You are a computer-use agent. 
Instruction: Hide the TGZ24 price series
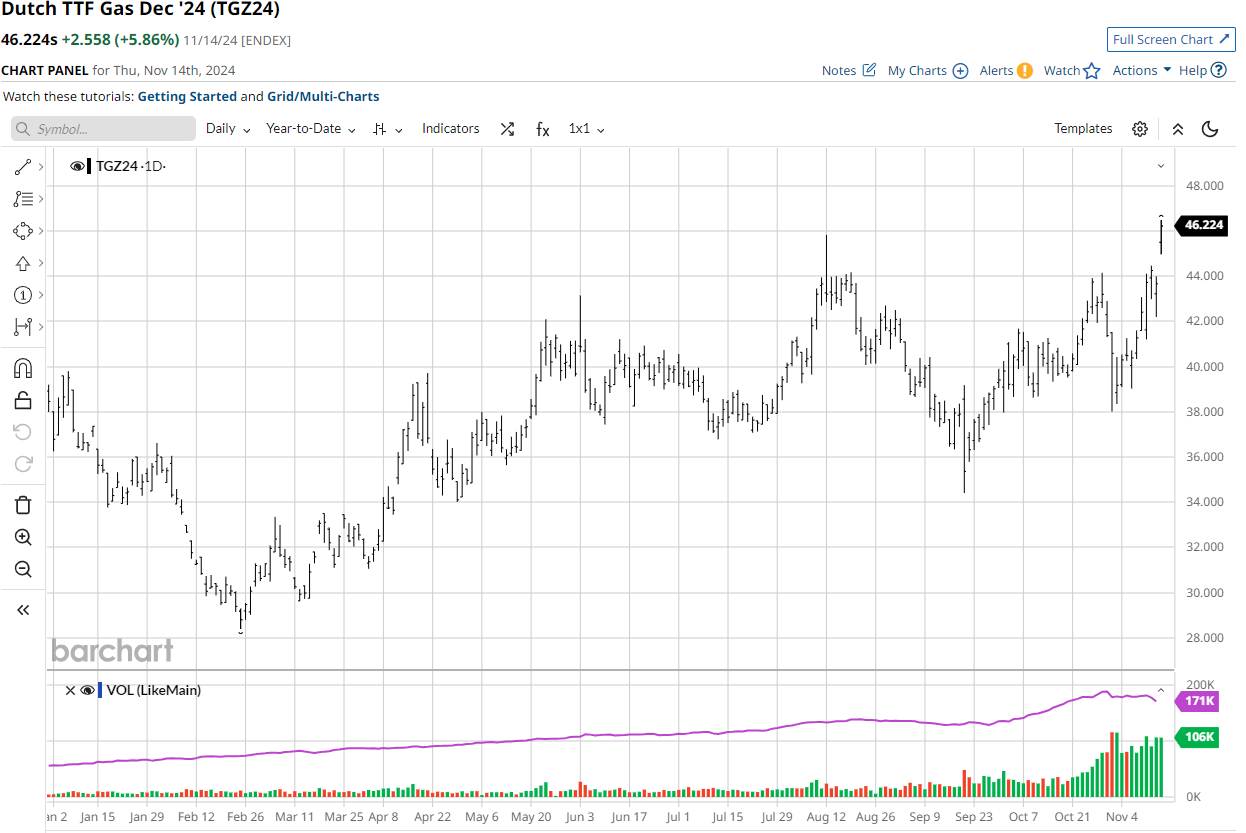coord(77,166)
